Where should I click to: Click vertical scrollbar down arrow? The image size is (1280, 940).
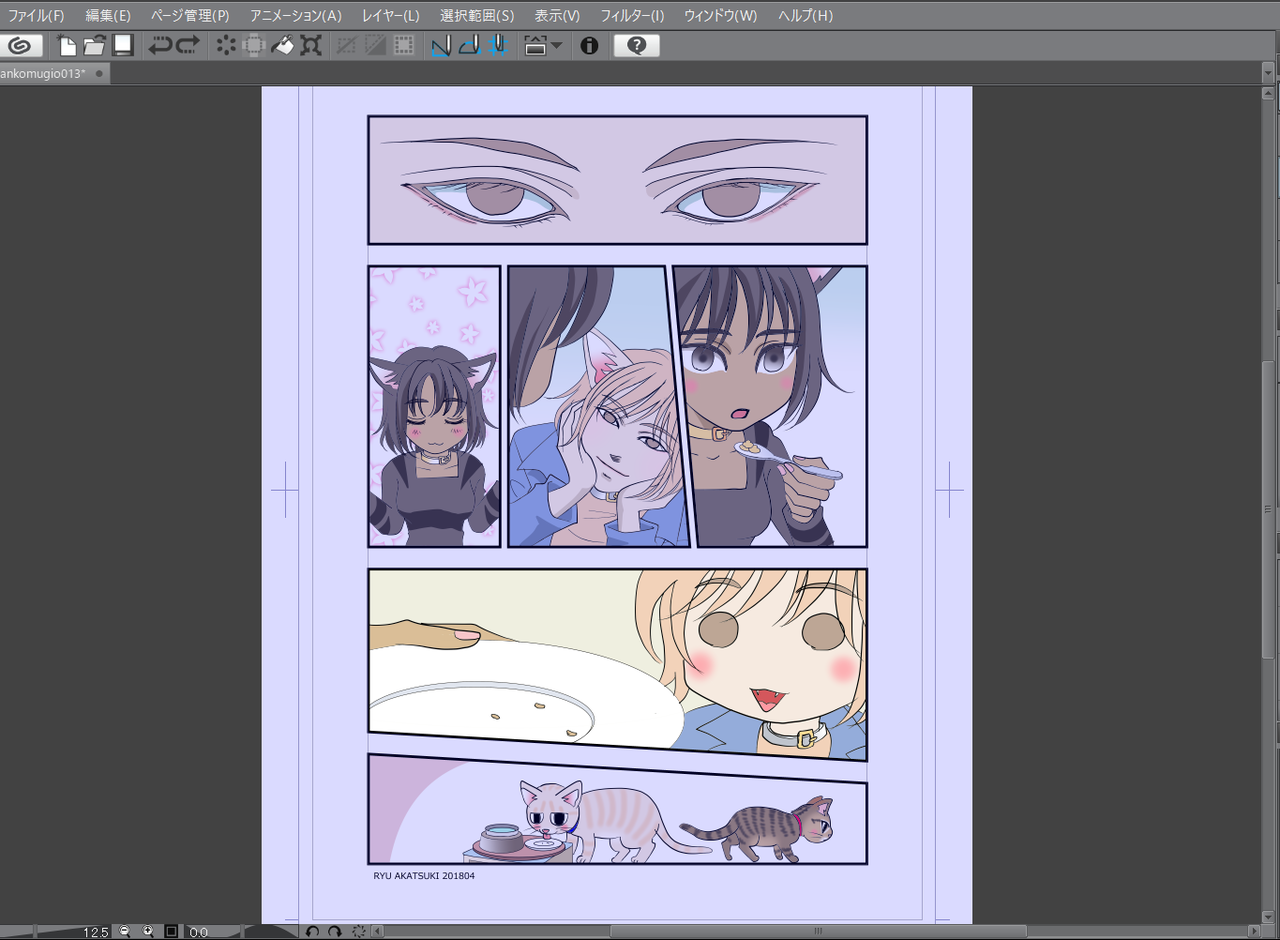pyautogui.click(x=1270, y=917)
